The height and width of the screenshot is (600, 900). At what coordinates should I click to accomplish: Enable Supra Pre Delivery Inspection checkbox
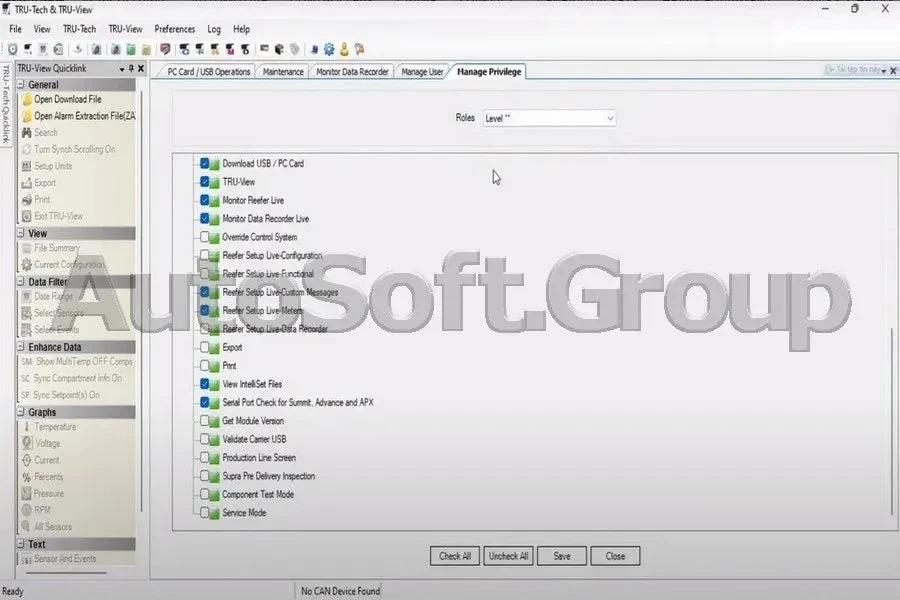pyautogui.click(x=204, y=476)
